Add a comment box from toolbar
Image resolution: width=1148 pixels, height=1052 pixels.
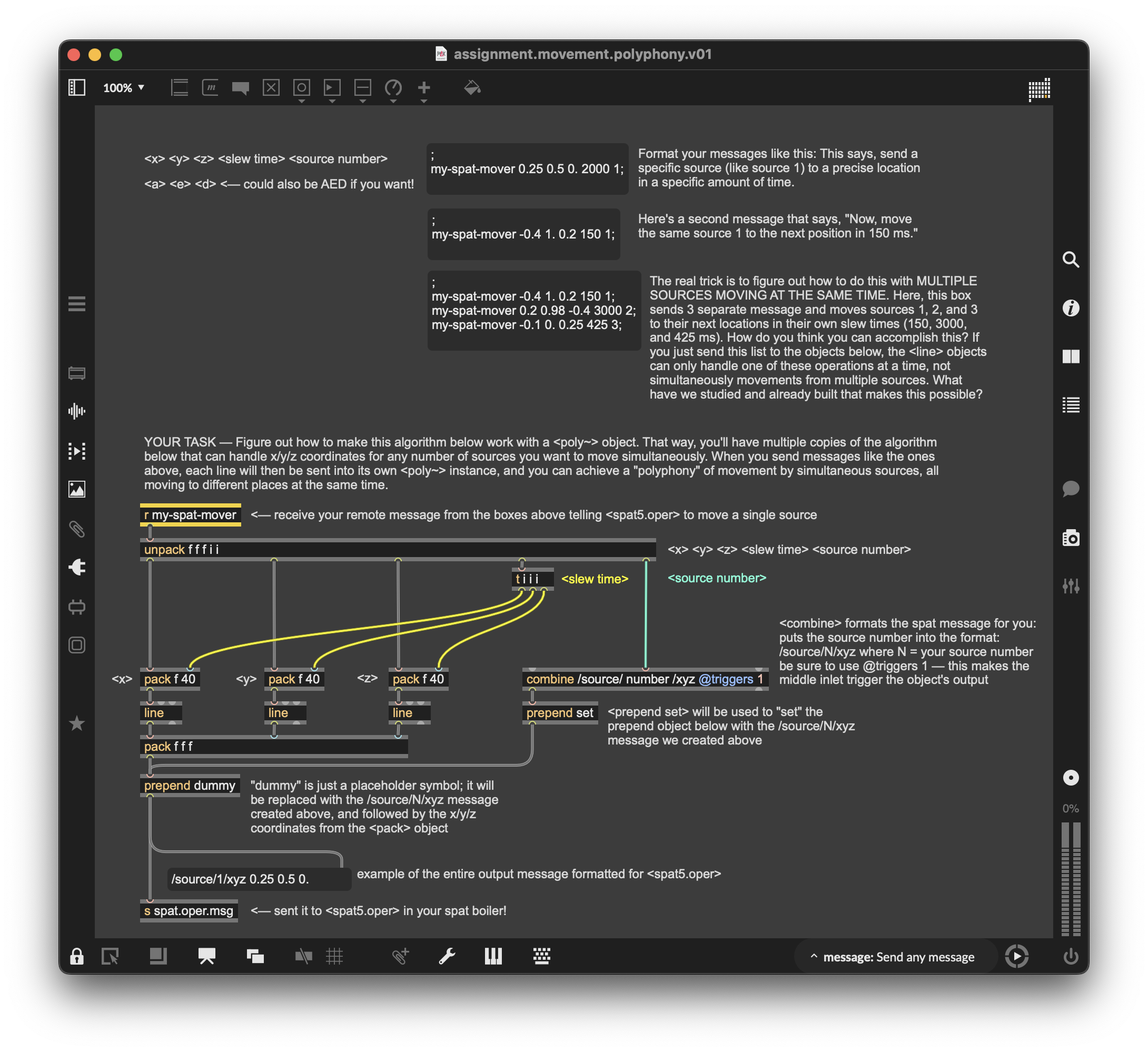240,87
